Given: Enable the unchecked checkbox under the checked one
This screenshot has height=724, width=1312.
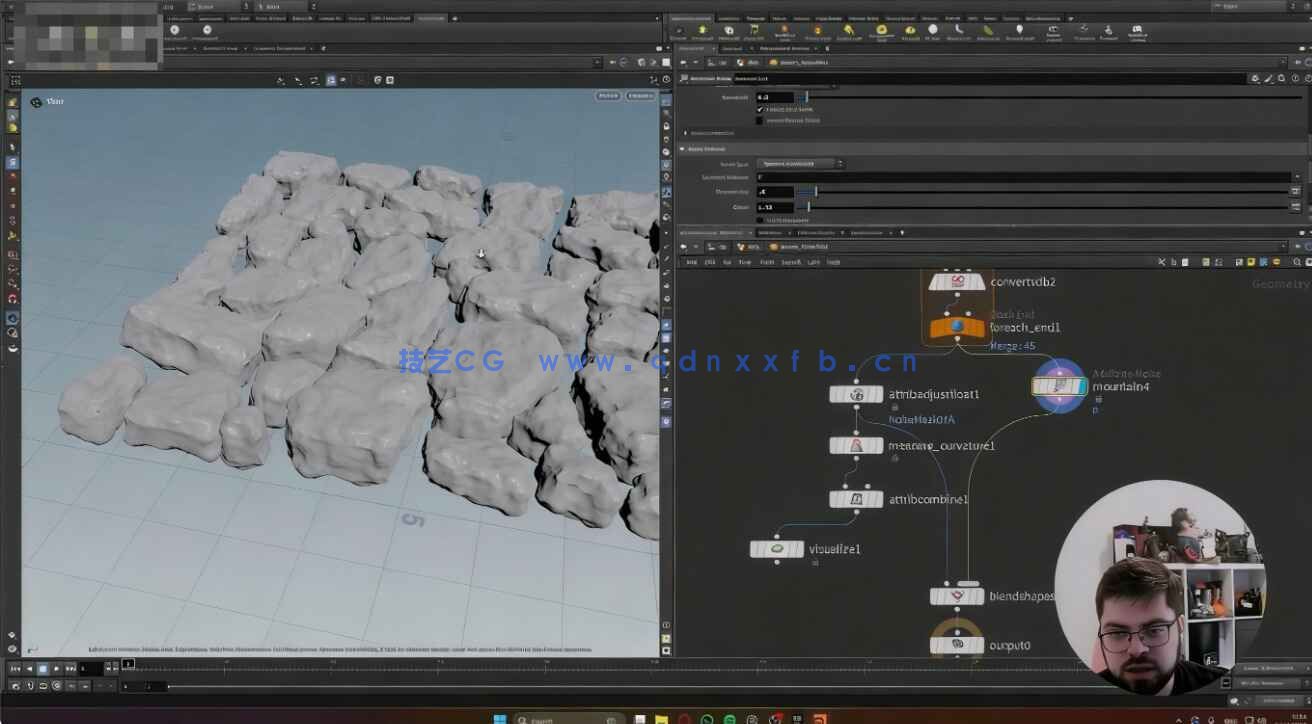Looking at the screenshot, I should [760, 120].
